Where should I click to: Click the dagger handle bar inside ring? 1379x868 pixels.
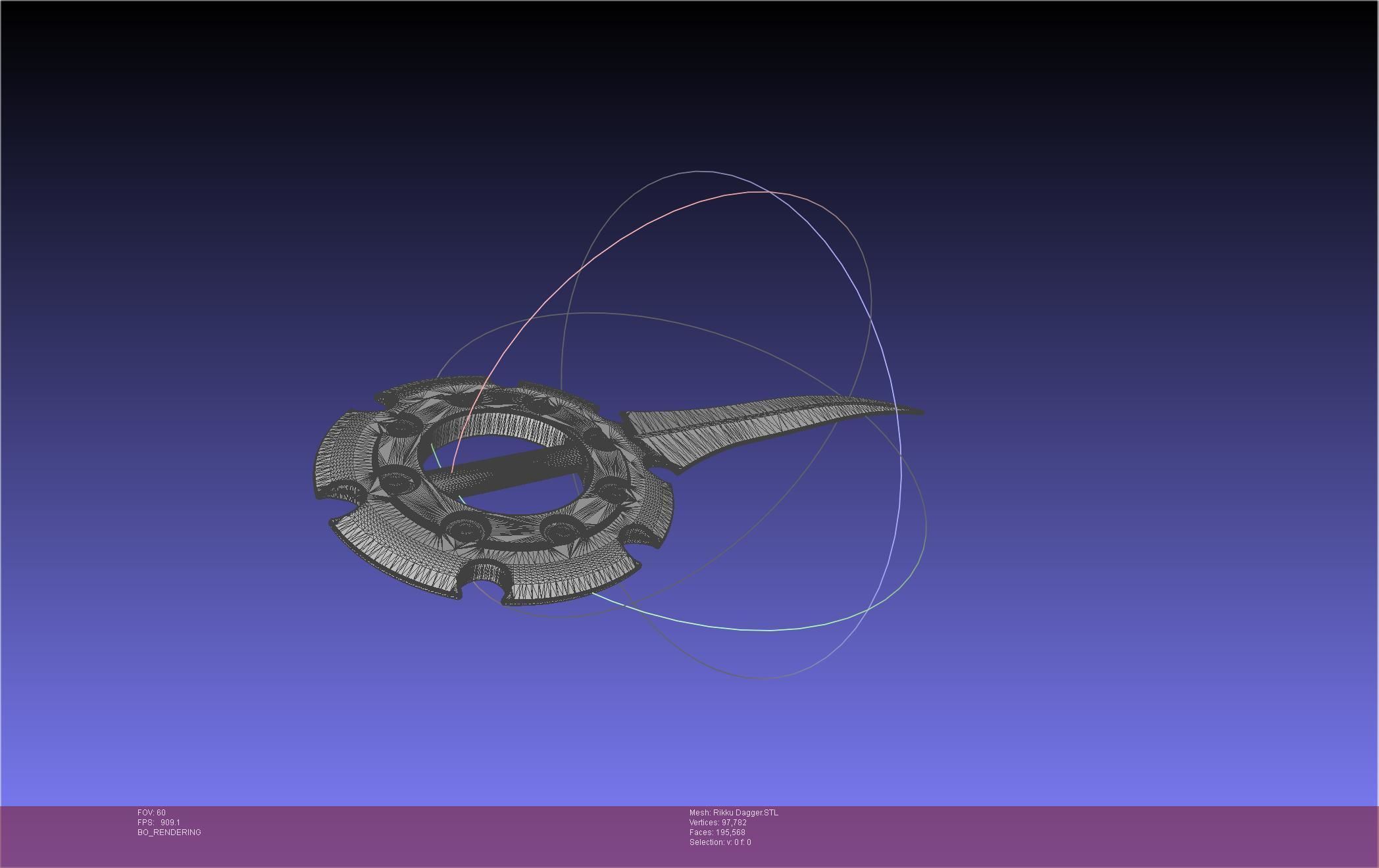tap(507, 472)
